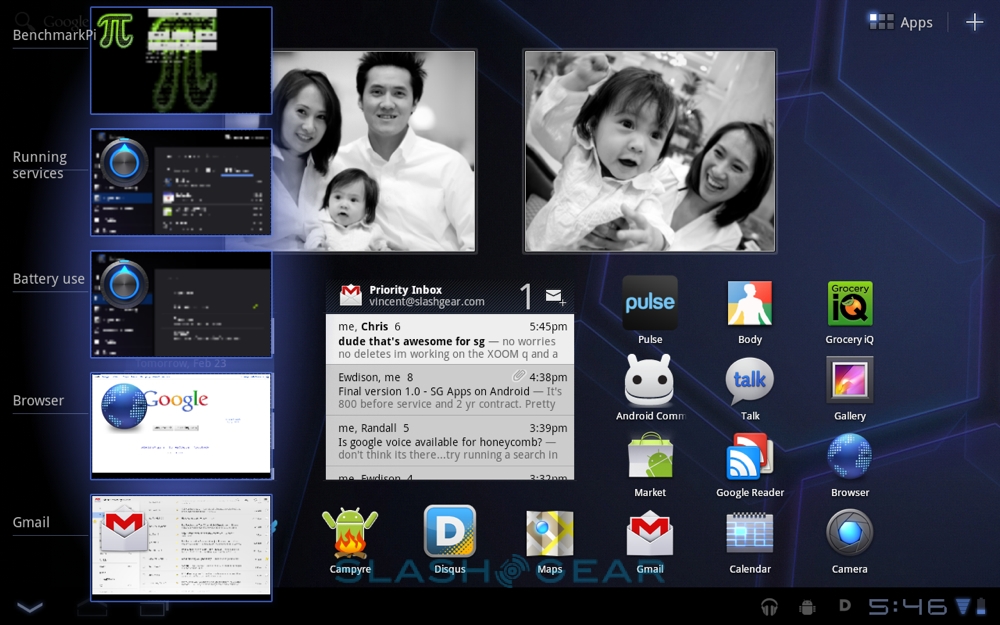Open the Calendar app
Viewport: 1000px width, 625px height.
(x=750, y=533)
